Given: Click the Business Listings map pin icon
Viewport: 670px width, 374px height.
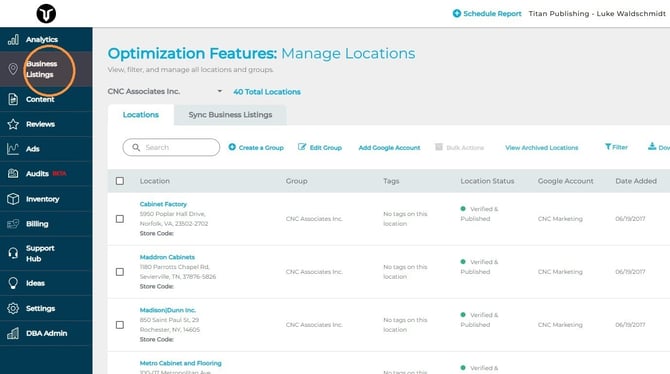Looking at the screenshot, I should (x=13, y=69).
